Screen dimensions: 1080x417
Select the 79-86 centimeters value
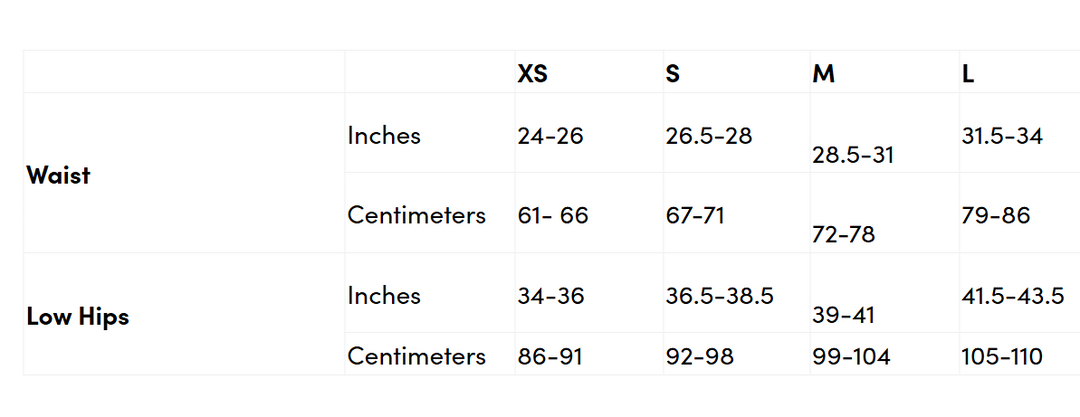pyautogui.click(x=995, y=215)
